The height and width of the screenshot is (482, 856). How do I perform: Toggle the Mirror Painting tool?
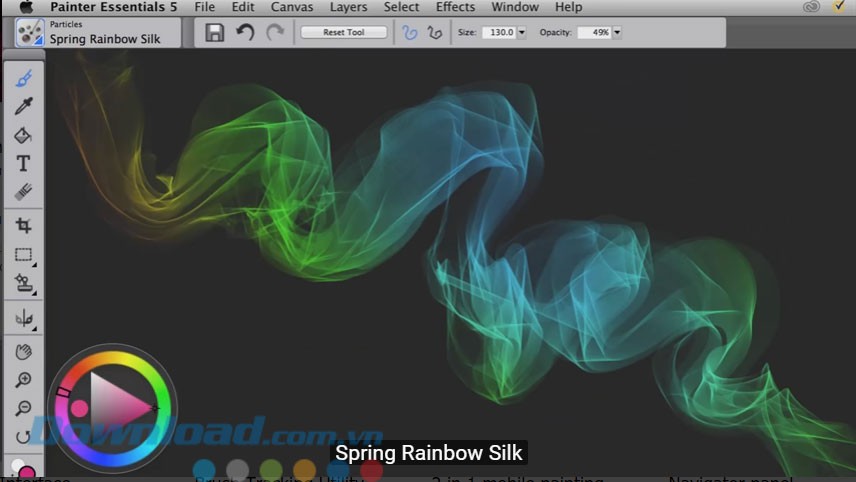(x=23, y=319)
